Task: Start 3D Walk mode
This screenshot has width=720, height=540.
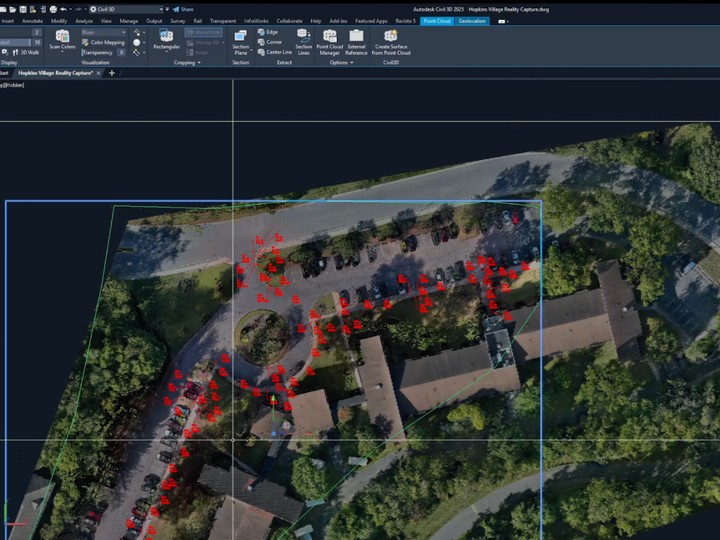Action: (x=27, y=53)
